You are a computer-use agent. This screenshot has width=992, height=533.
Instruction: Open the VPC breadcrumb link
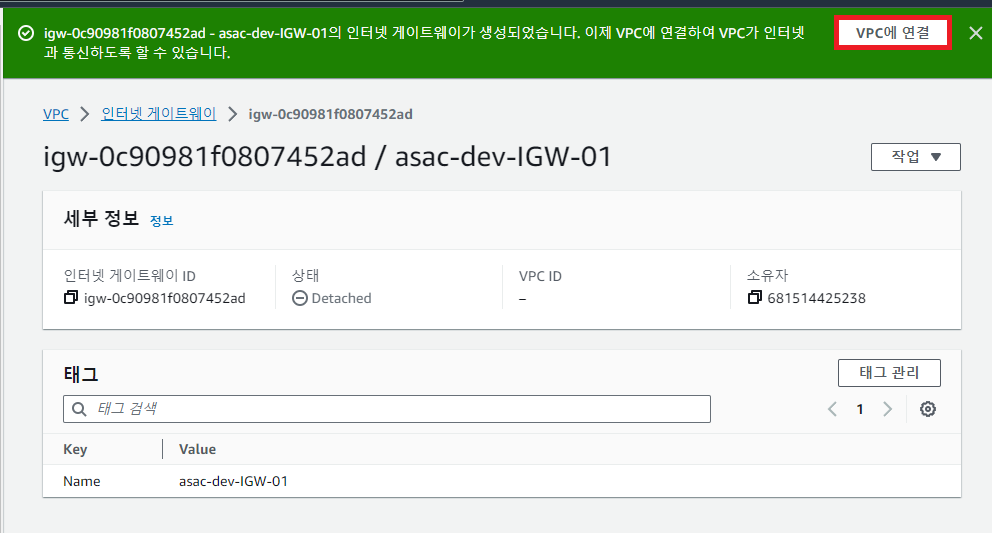(x=56, y=114)
